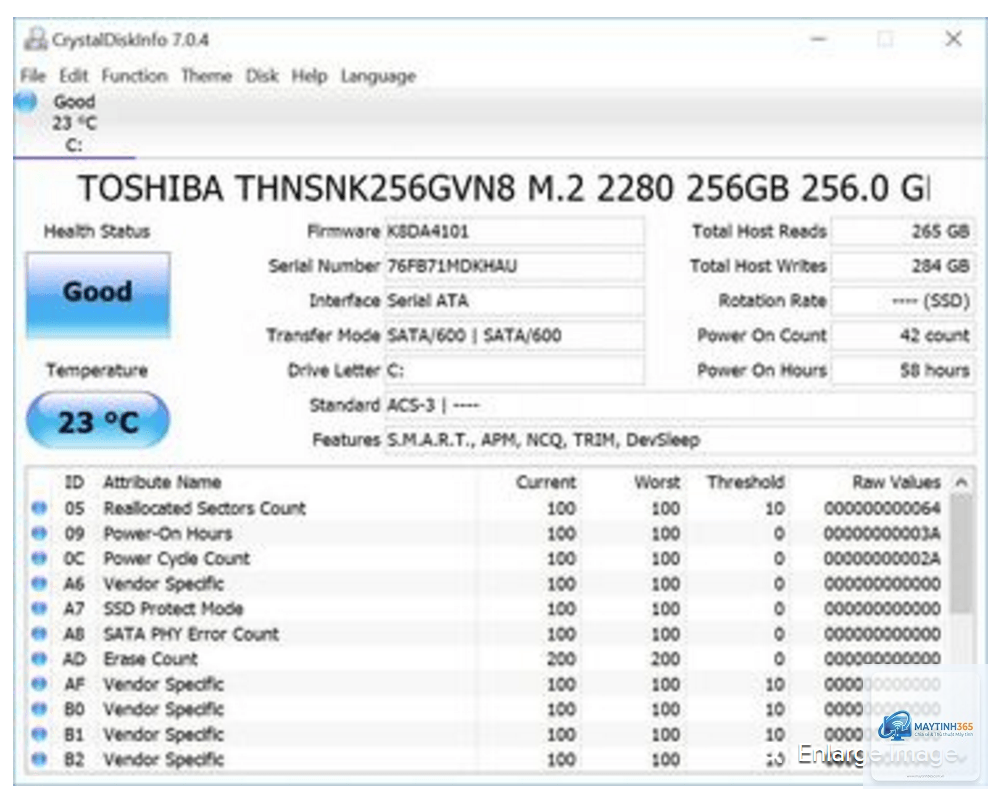988x789 pixels.
Task: Click the attribute list vertical scrollbar thumb
Action: [961, 553]
